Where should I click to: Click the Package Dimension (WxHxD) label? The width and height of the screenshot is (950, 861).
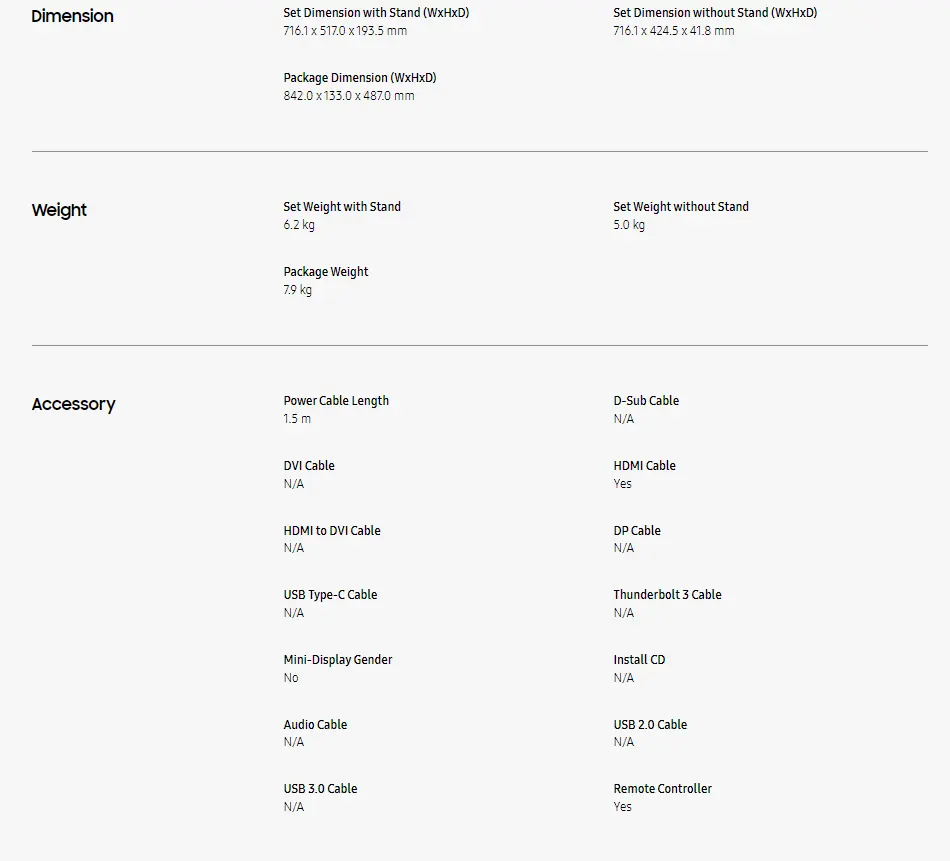[359, 78]
